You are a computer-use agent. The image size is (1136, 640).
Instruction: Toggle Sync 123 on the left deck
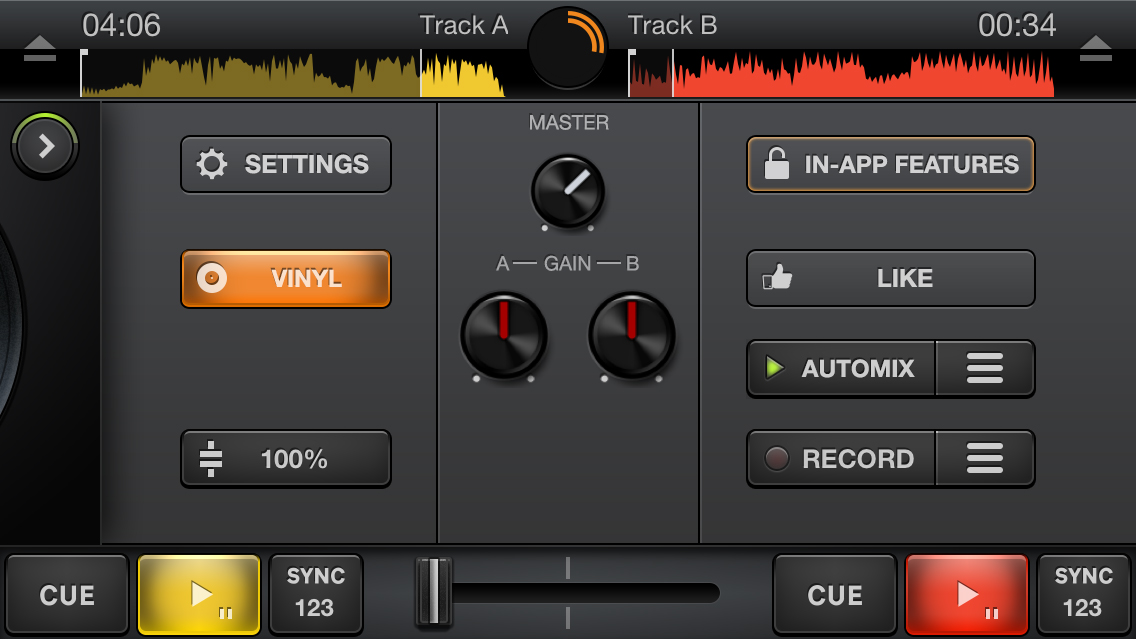click(x=316, y=593)
